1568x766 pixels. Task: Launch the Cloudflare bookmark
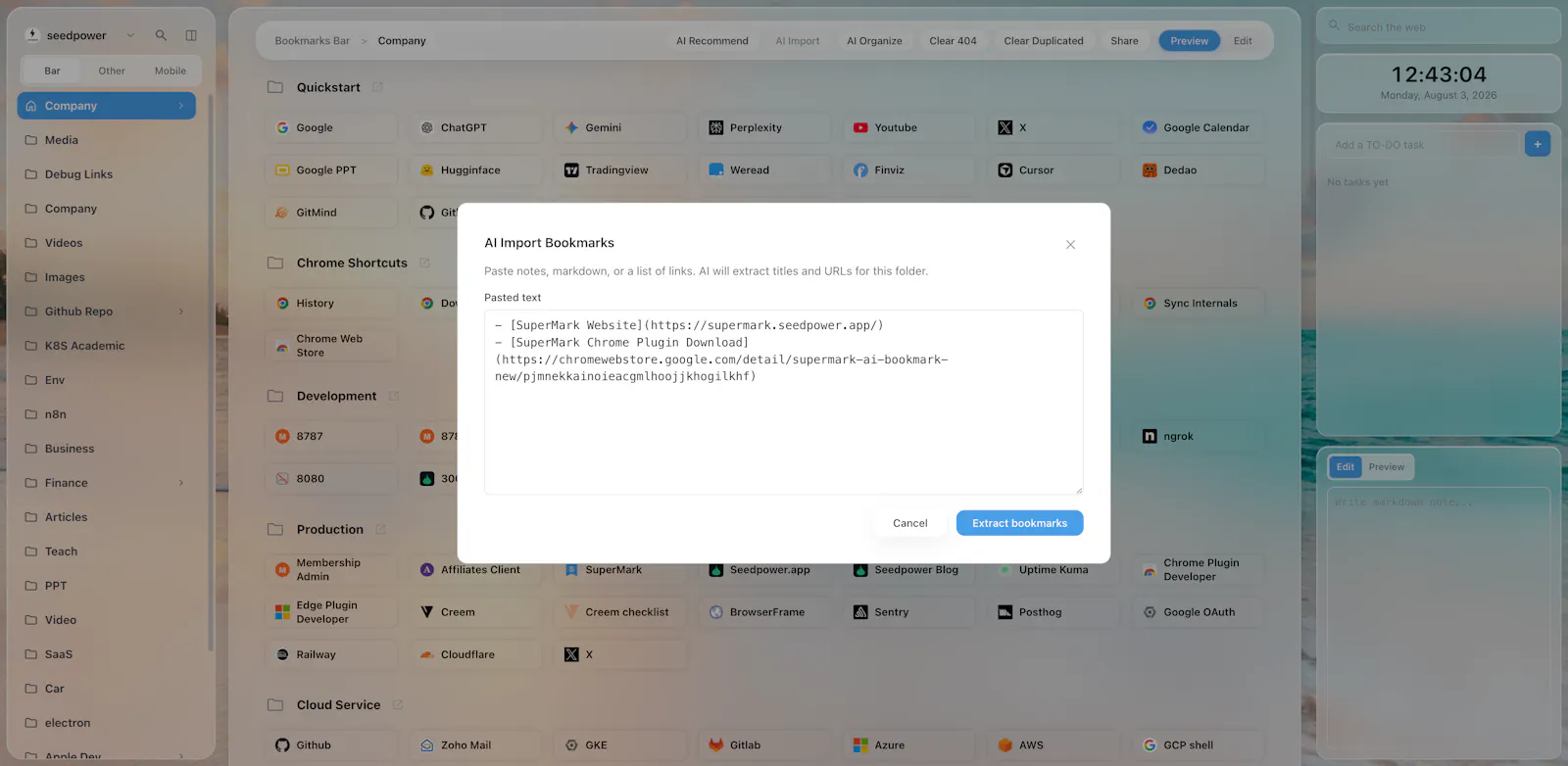tap(475, 654)
